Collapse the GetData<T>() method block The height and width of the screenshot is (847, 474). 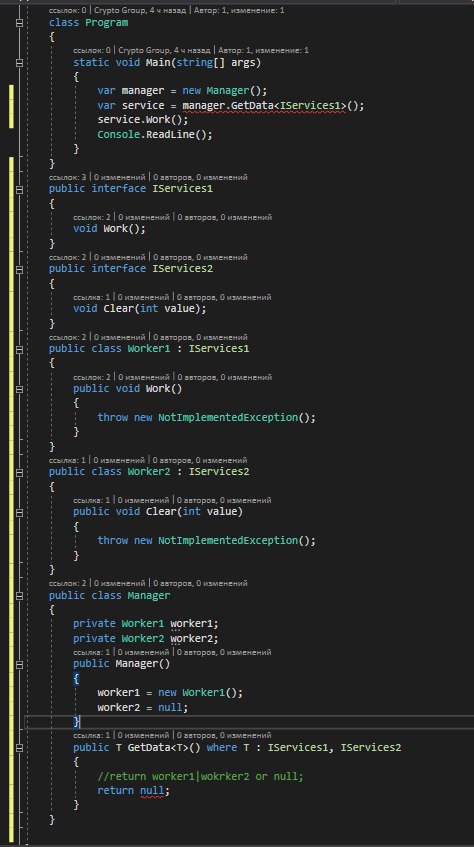(19, 748)
